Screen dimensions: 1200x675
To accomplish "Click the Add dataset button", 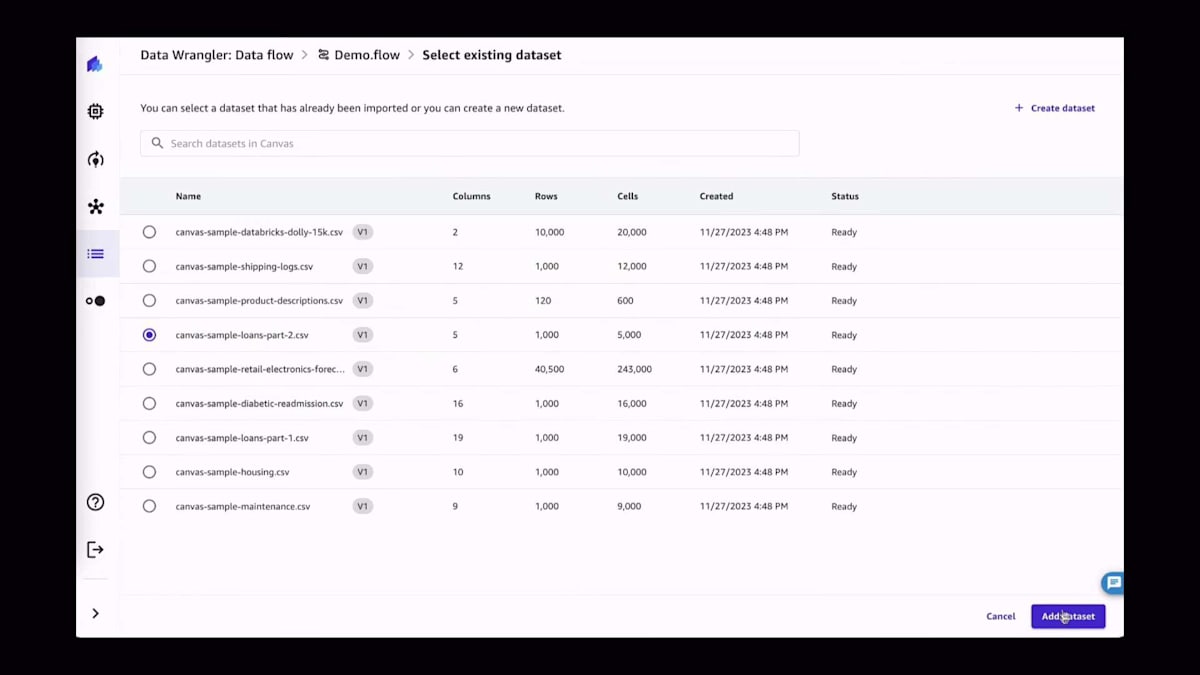I will (1068, 616).
